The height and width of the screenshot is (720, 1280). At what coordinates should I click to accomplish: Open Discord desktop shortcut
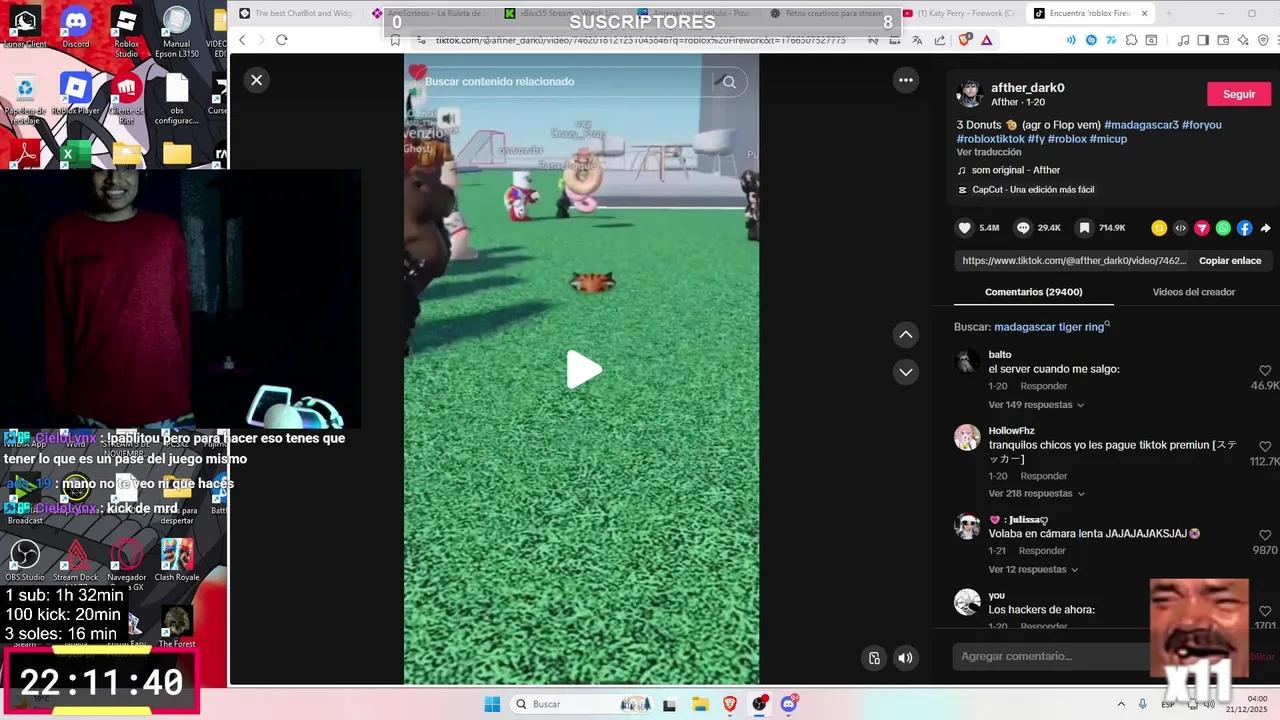click(76, 28)
